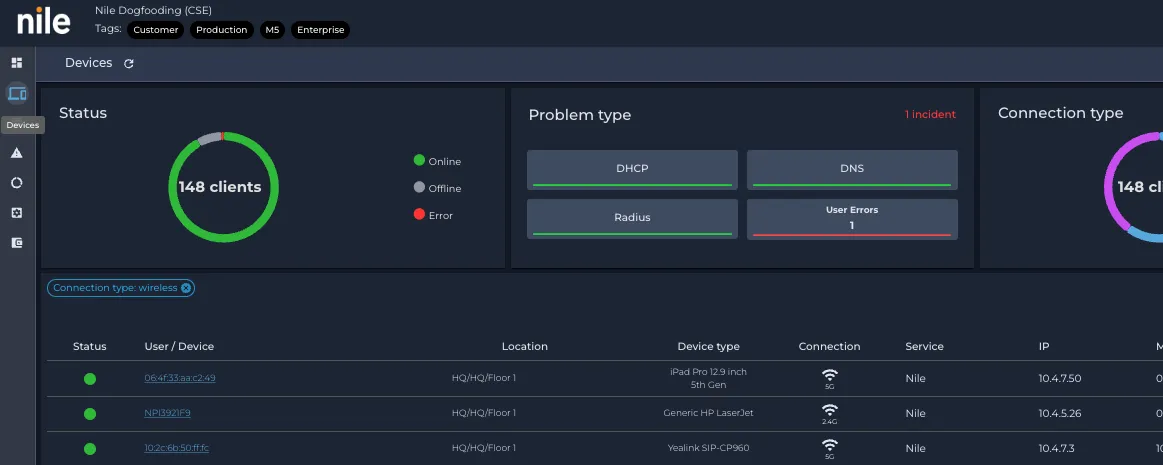
Task: Click green status dot for 10:2c:6b:50:ff:fc
Action: point(90,449)
